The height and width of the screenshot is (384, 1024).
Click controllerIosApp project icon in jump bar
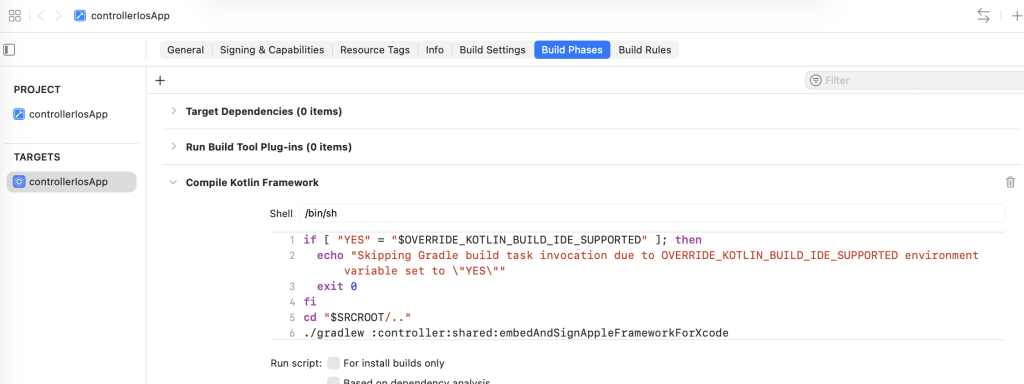coord(80,16)
